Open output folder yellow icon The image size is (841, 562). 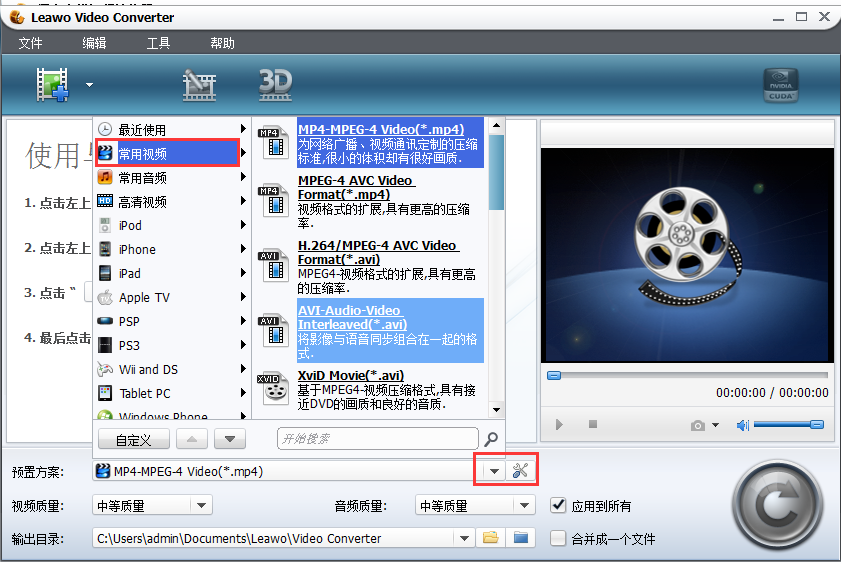click(490, 538)
